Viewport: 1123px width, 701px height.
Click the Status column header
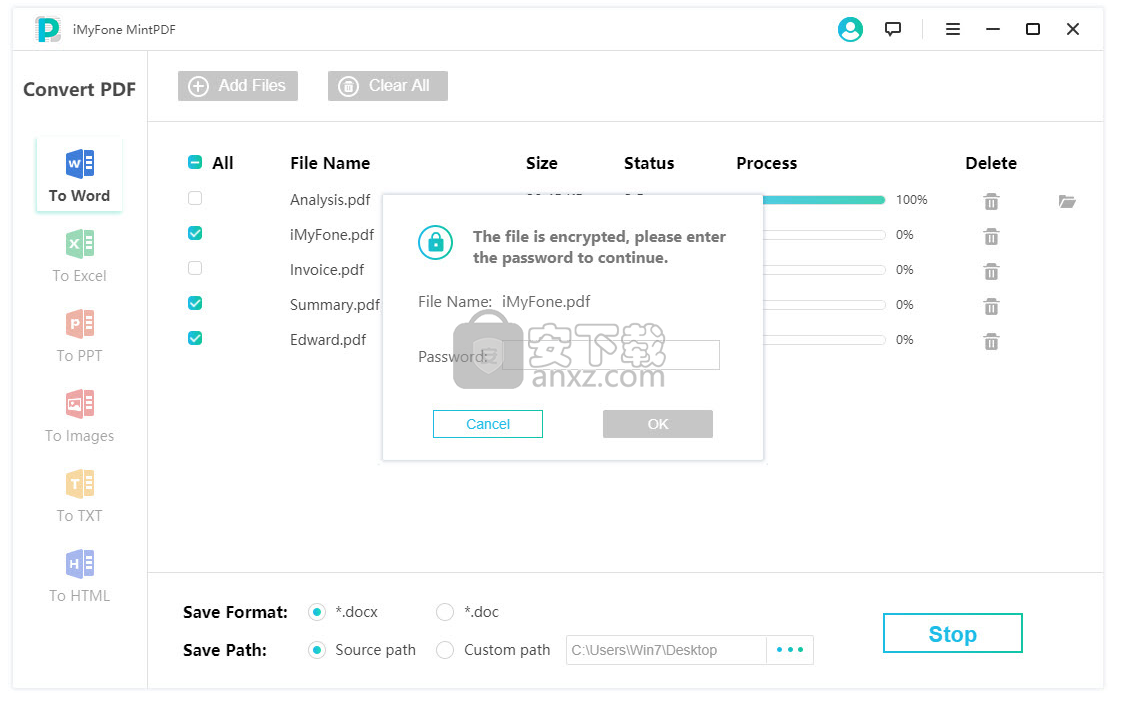click(649, 163)
